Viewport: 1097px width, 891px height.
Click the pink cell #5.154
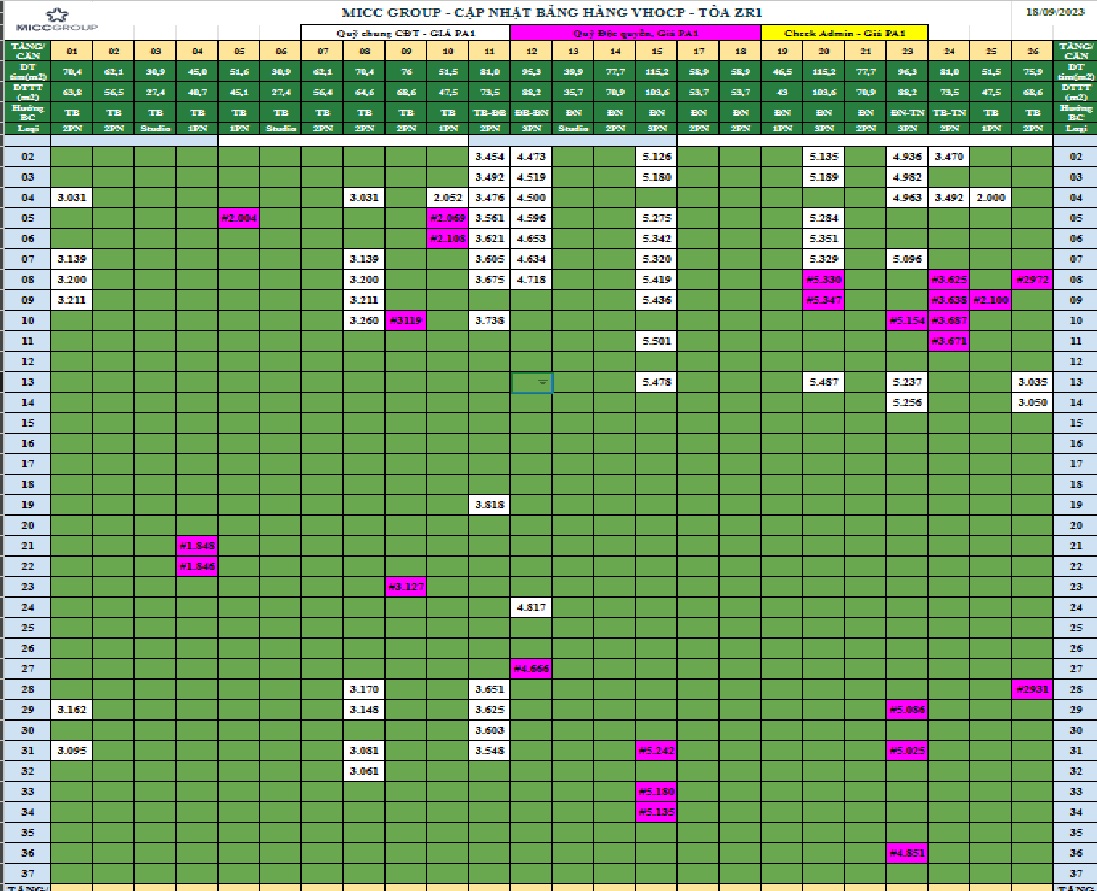coord(907,320)
